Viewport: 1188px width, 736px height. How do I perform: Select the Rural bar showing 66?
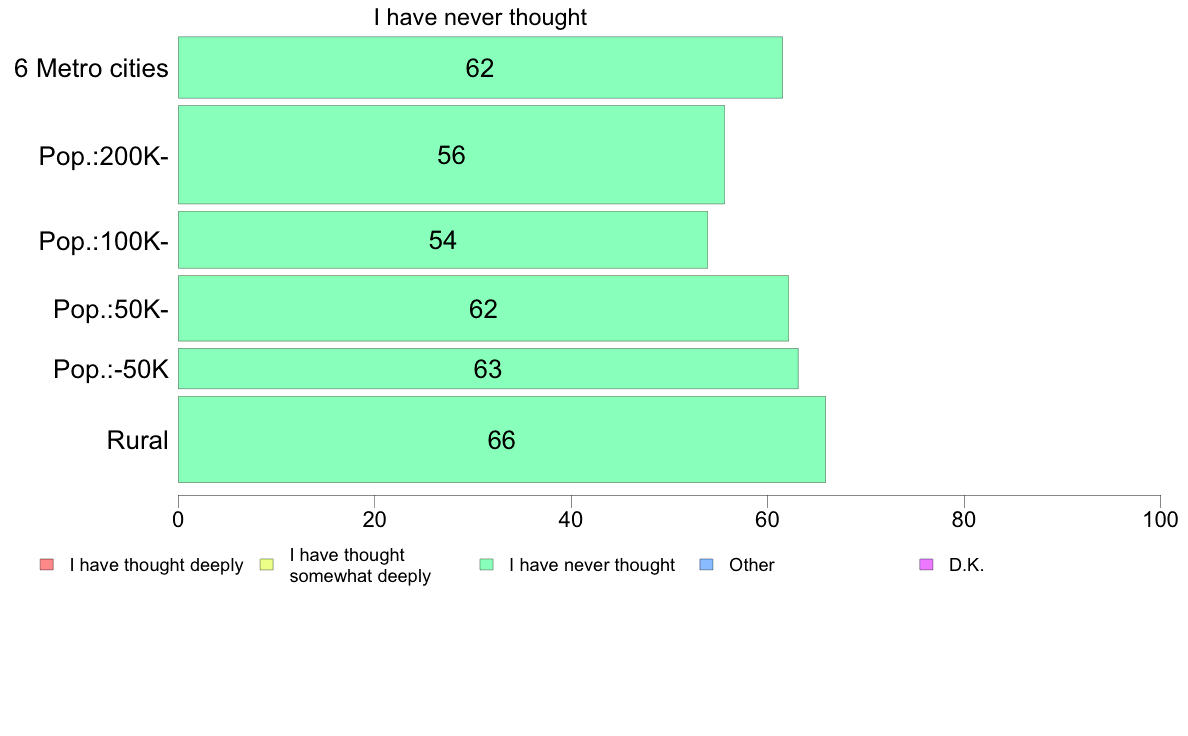[502, 439]
